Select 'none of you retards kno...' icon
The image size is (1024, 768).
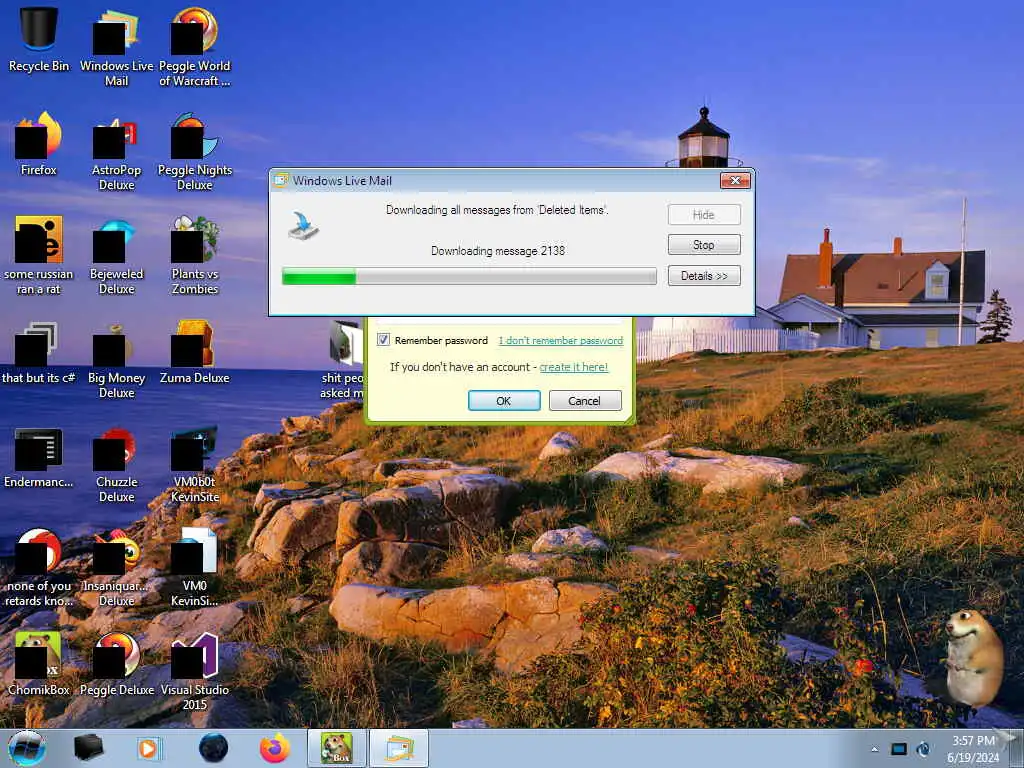coord(39,567)
